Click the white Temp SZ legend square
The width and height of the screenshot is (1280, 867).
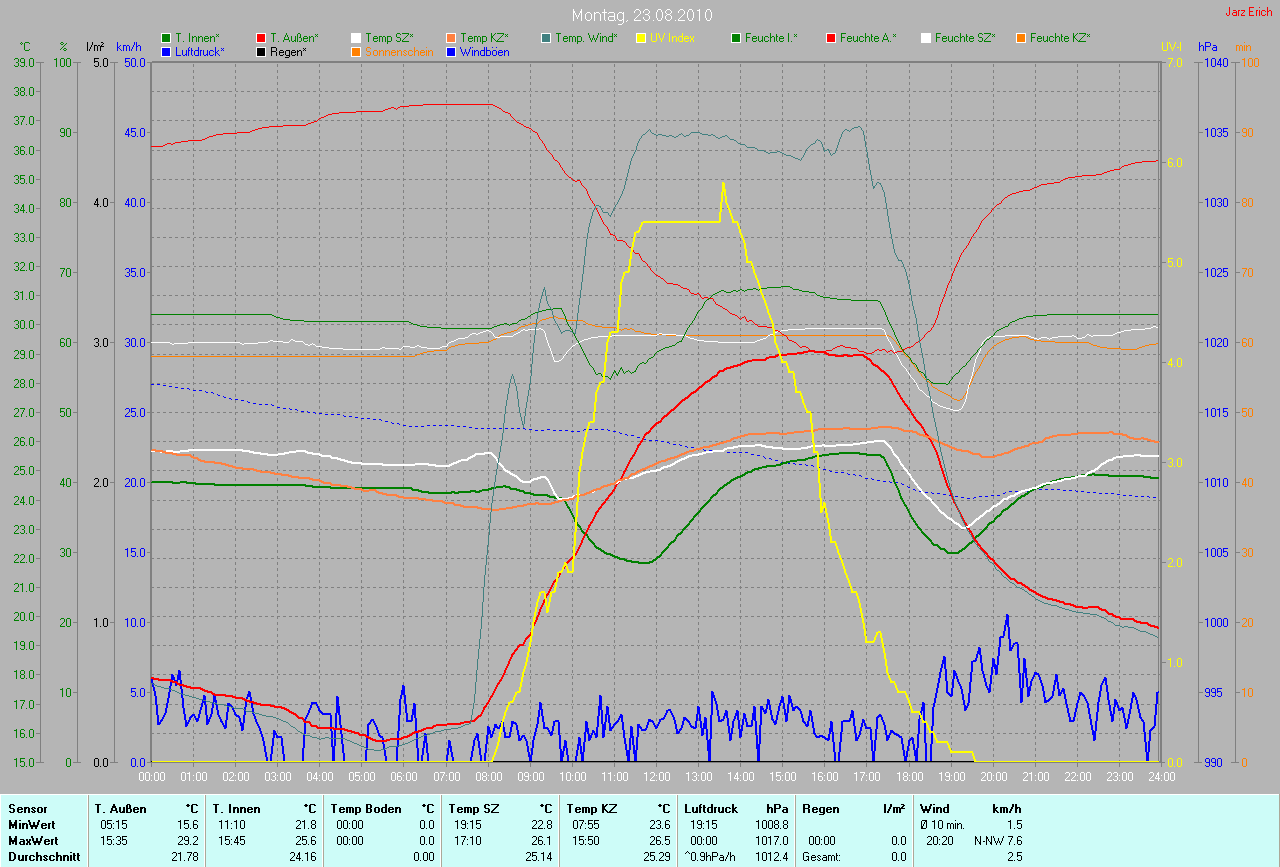356,38
